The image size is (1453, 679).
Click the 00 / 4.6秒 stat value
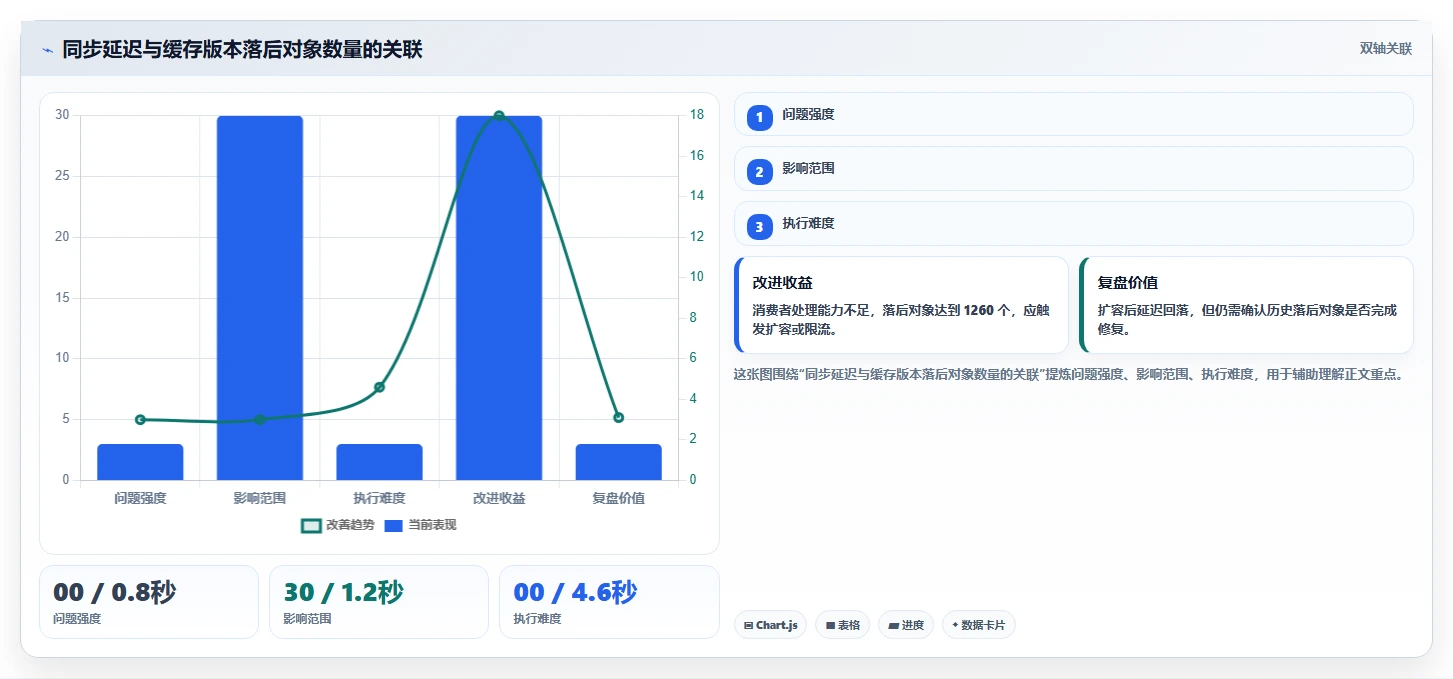574,593
